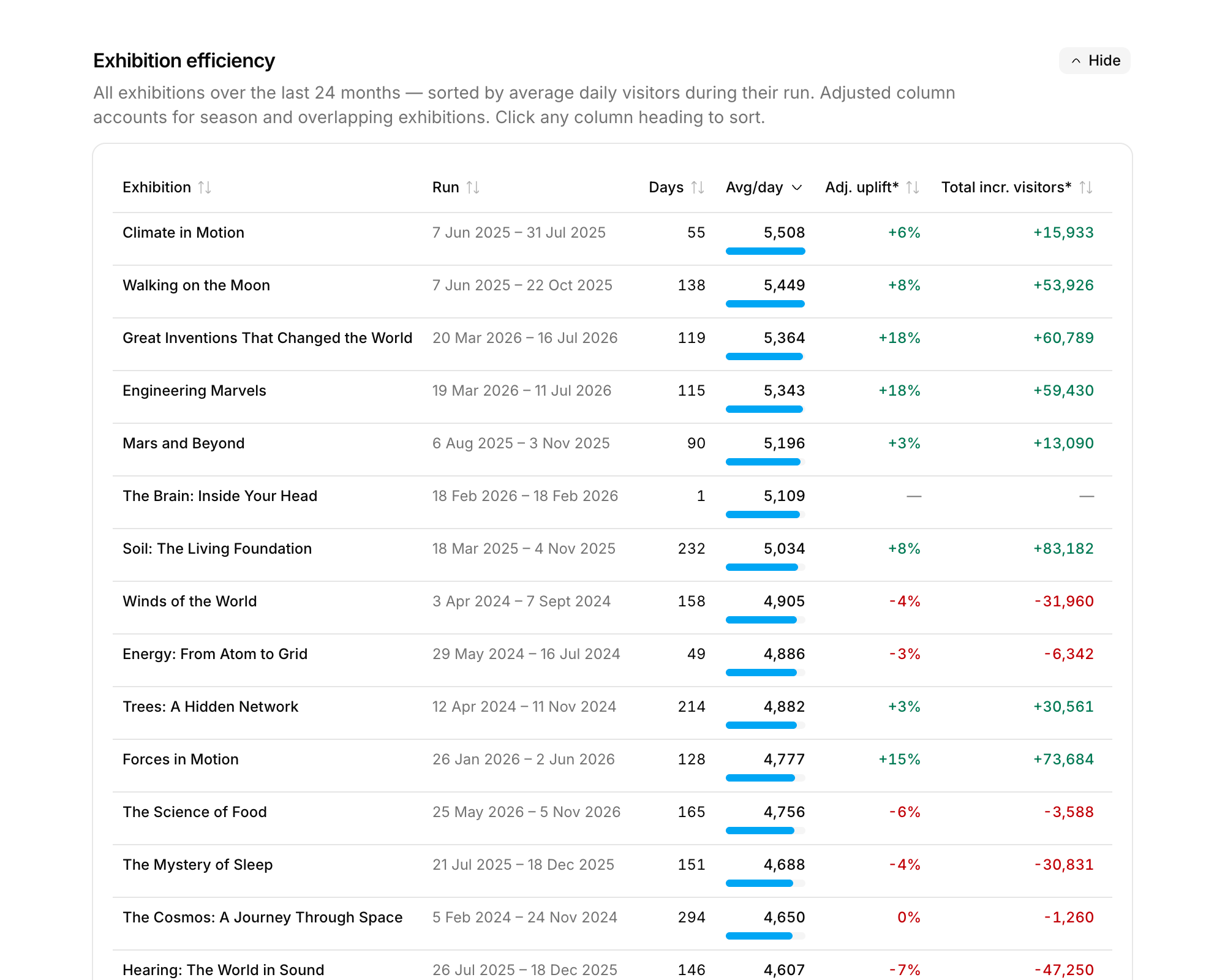
Task: Click the total visitors value -47,250
Action: (x=1064, y=970)
